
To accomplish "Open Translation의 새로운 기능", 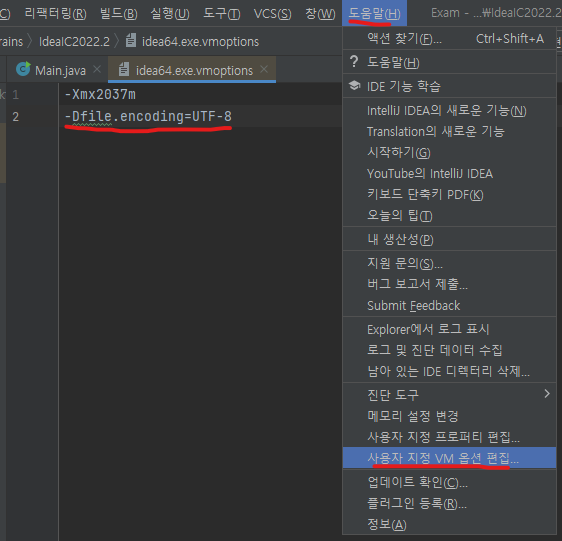I will pyautogui.click(x=449, y=132).
